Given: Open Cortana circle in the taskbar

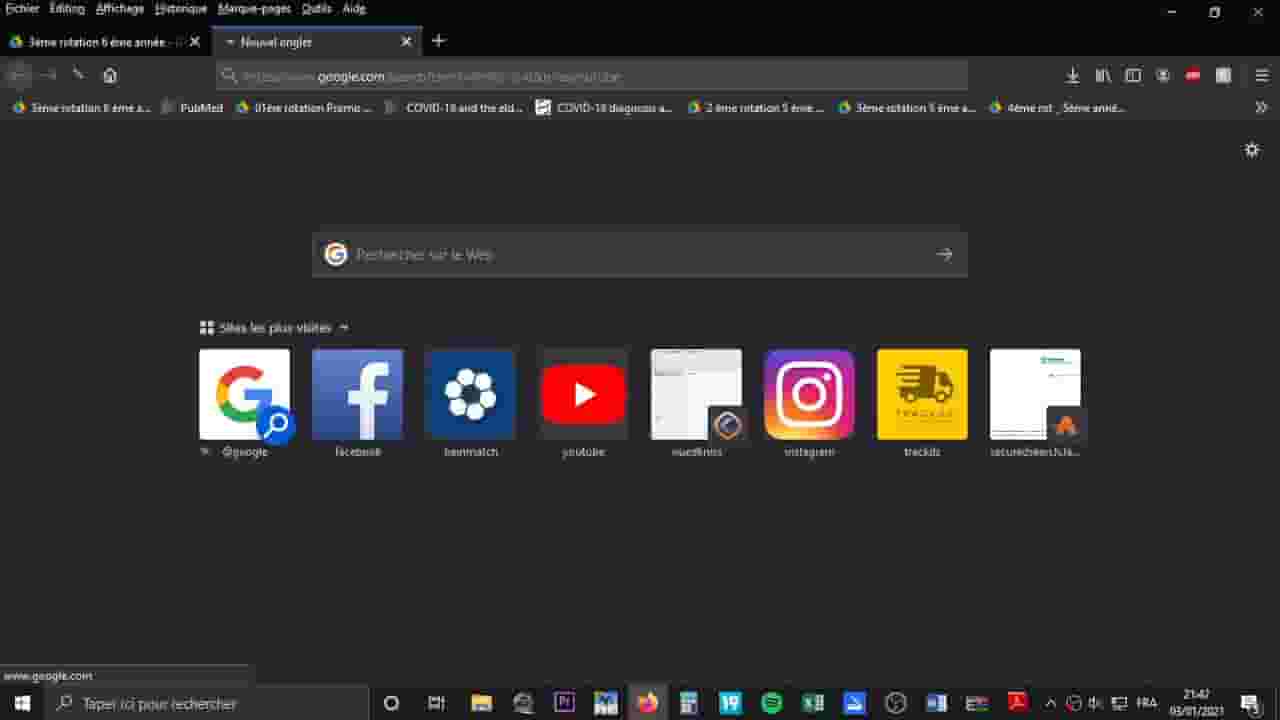Looking at the screenshot, I should (392, 703).
